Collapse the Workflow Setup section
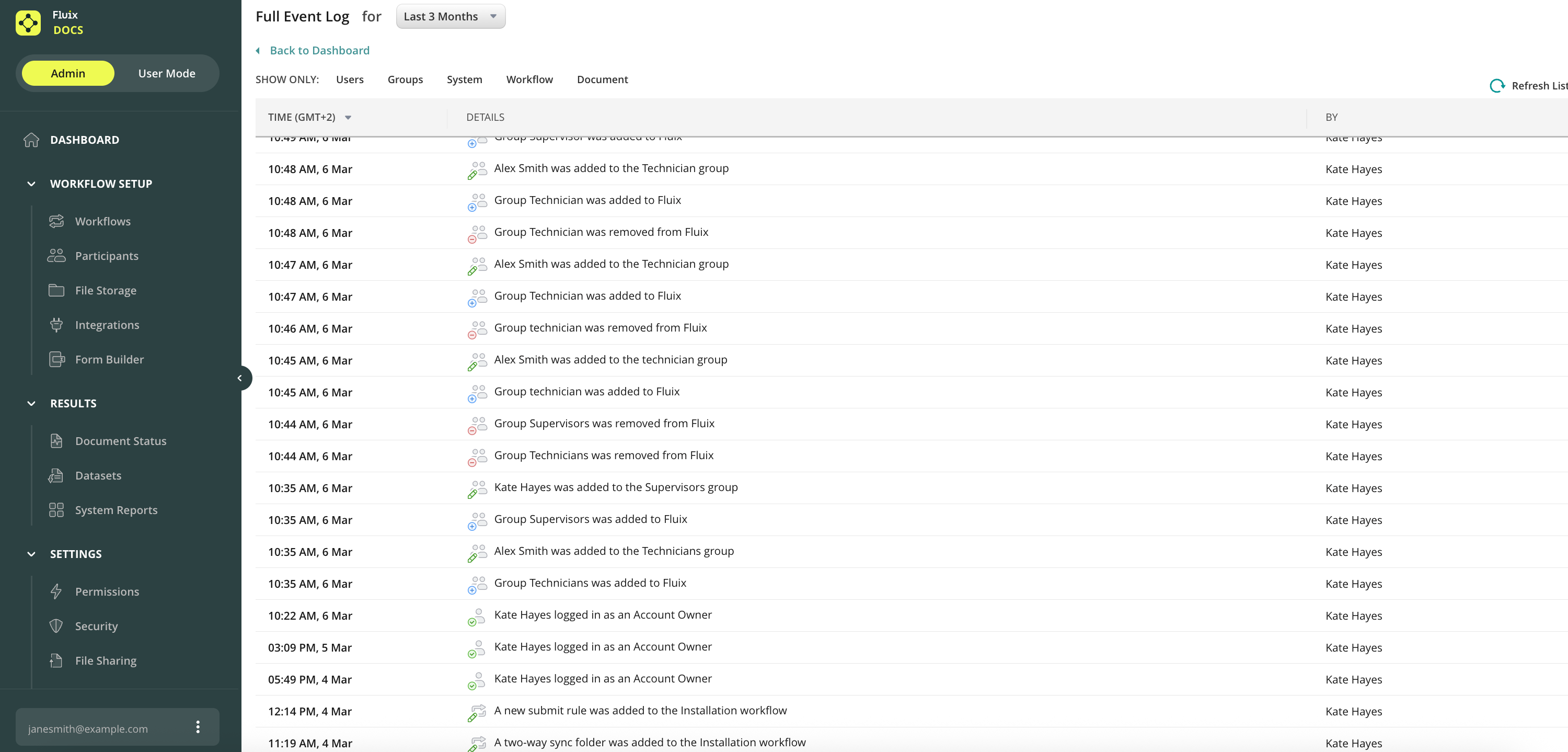 (32, 183)
